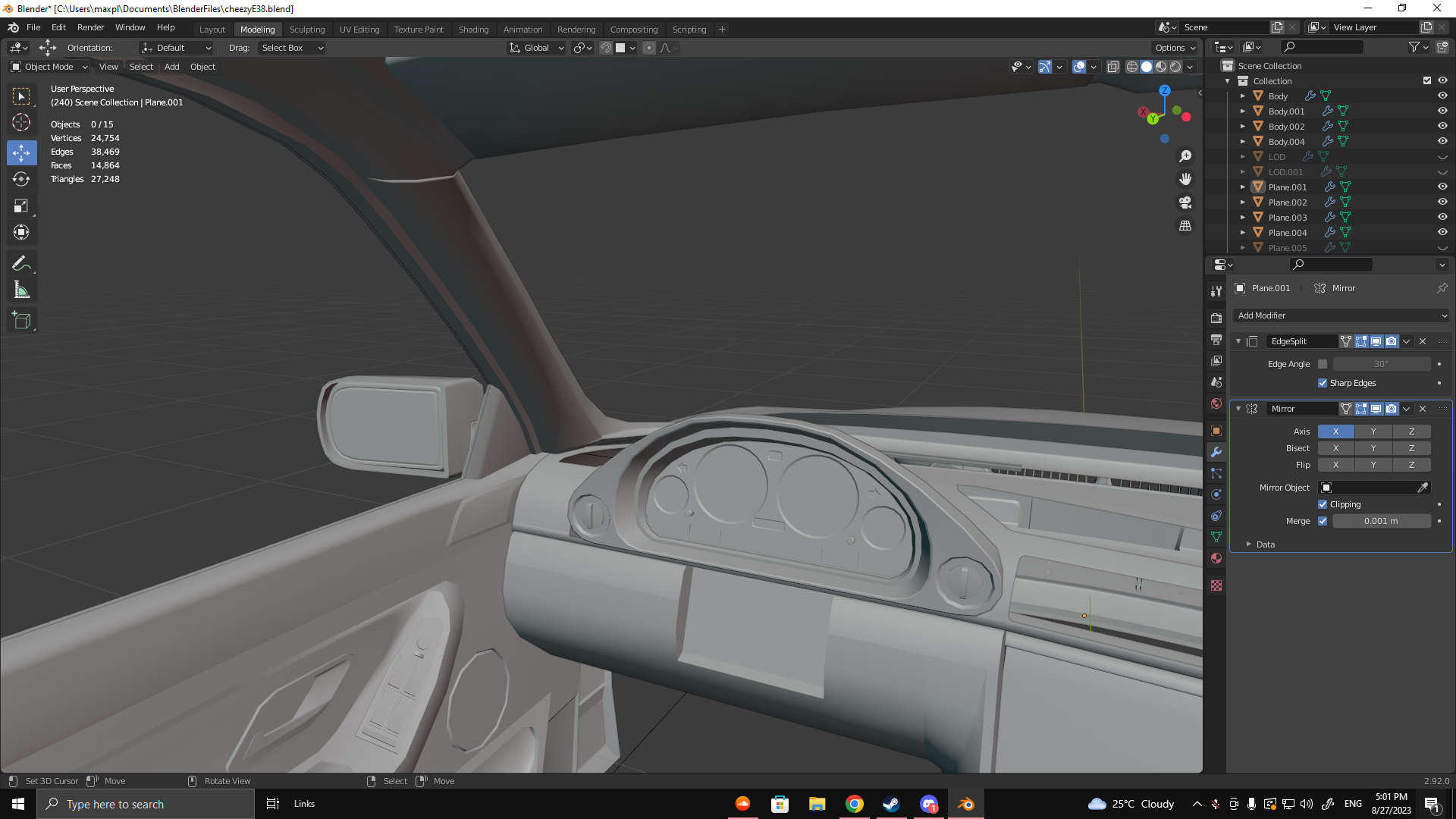Open Material properties tab
Screen dimensions: 1456x819
coord(1216,559)
